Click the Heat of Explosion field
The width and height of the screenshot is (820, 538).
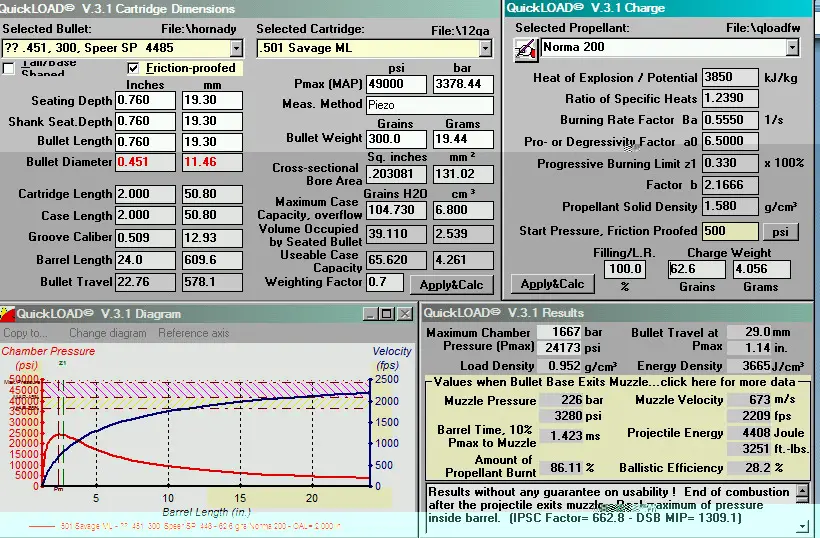tap(730, 77)
